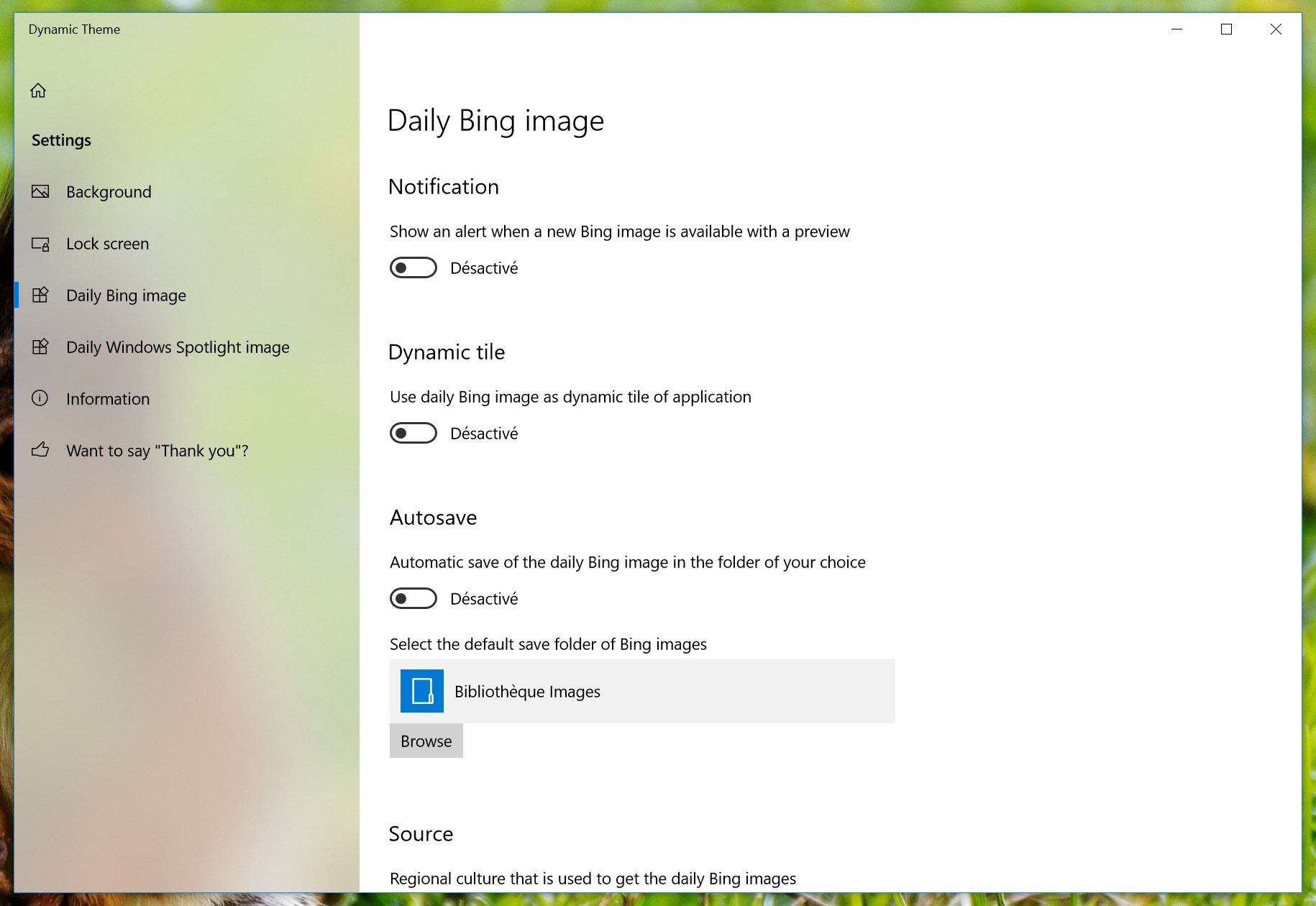Image resolution: width=1316 pixels, height=906 pixels.
Task: Click the Daily Bing image page title
Action: 495,121
